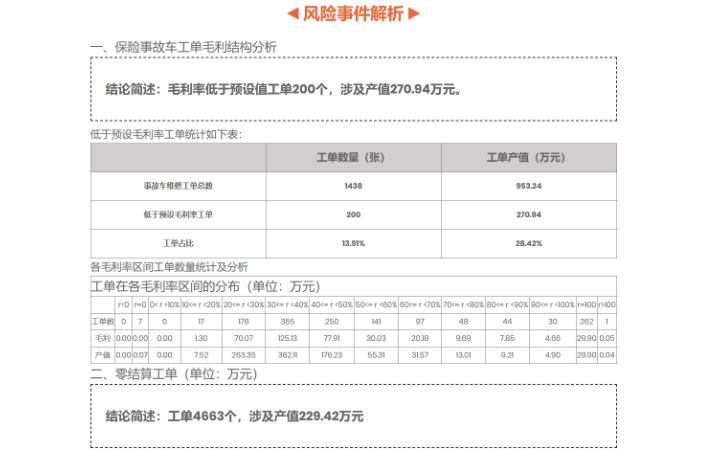Click the 产值 value 31.57

click(x=420, y=355)
